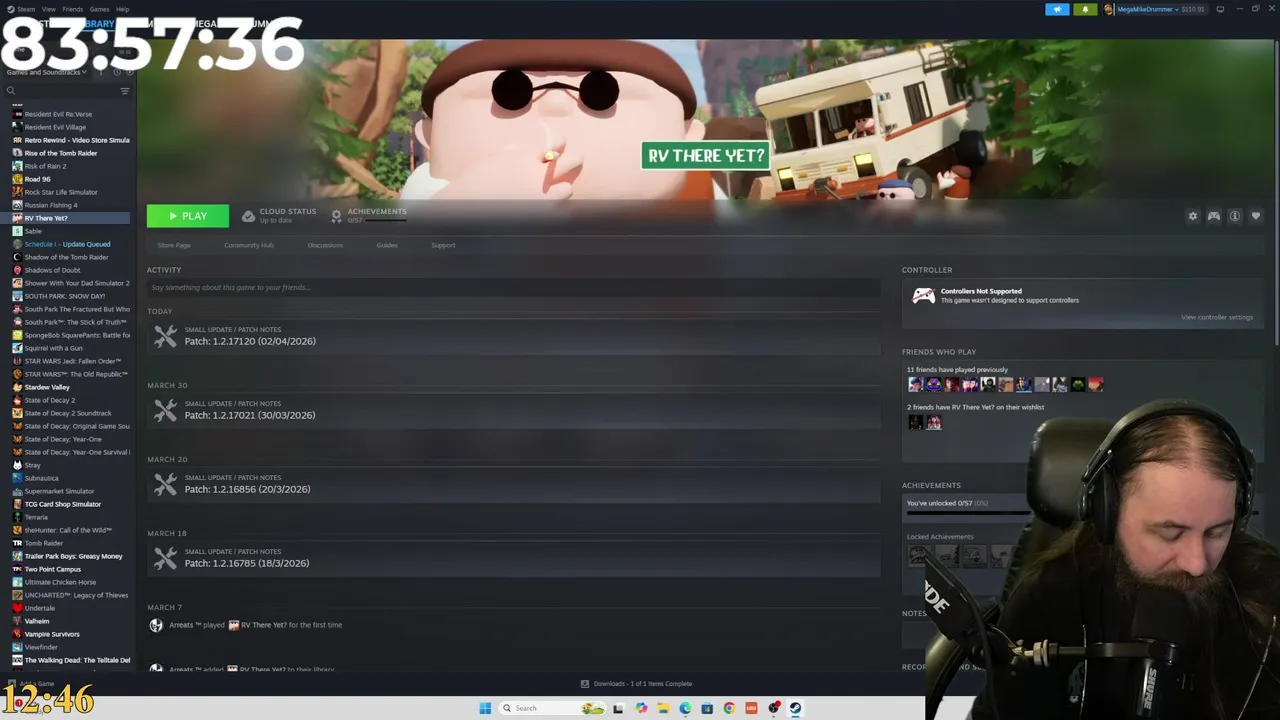Viewport: 1280px width, 720px height.
Task: Open Patch 1.2.17021 (30/03/2026) notes
Action: (x=513, y=411)
